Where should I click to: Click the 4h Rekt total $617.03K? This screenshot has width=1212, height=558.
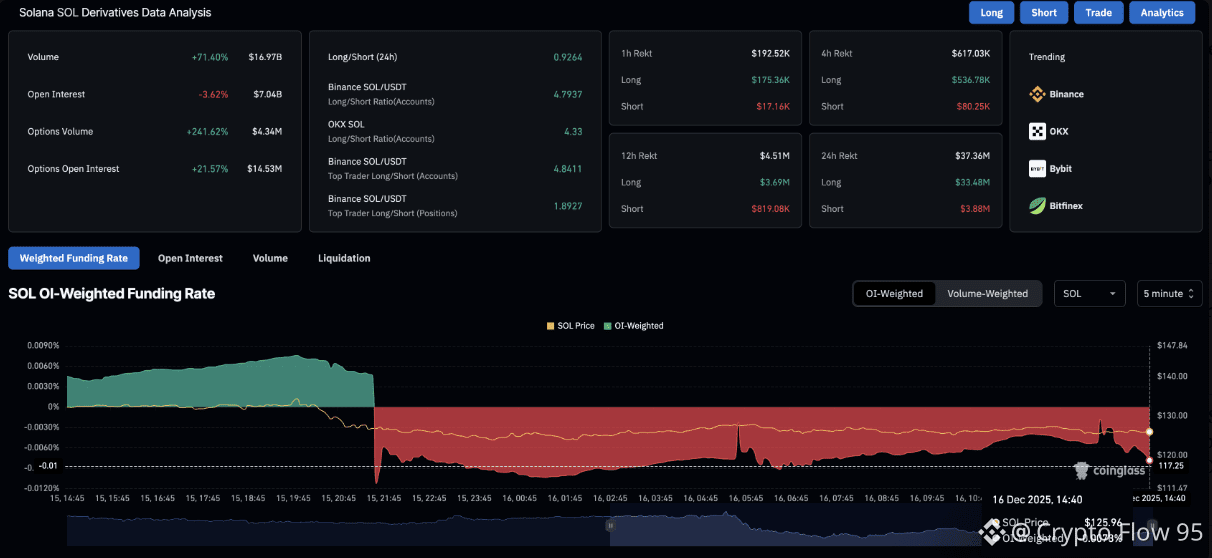click(970, 53)
